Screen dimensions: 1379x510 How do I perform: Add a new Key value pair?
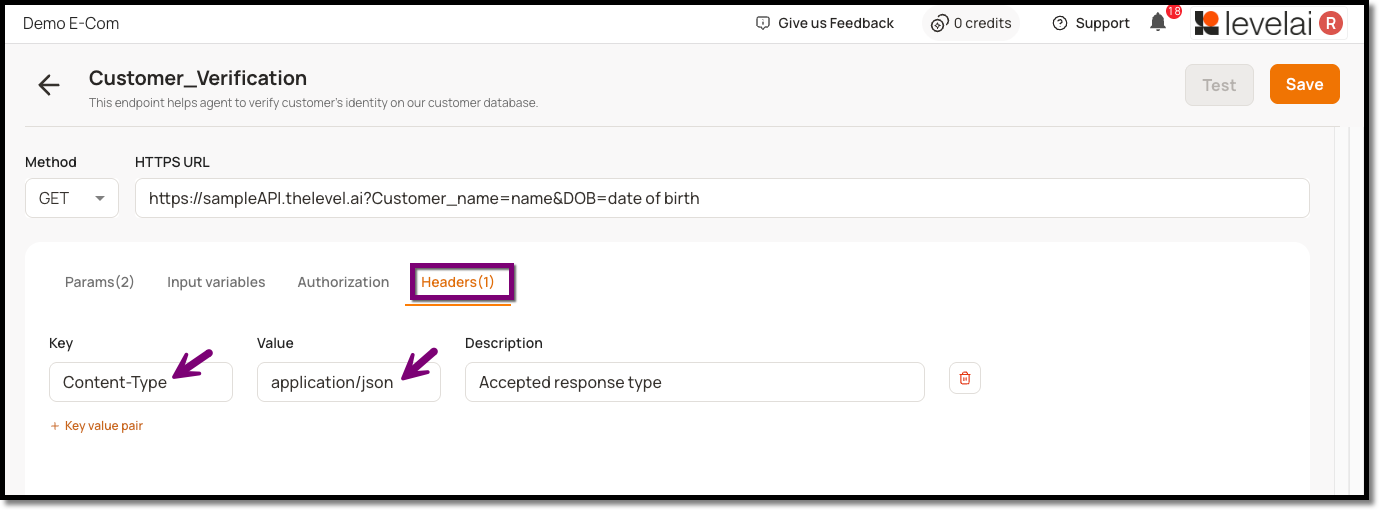point(97,426)
